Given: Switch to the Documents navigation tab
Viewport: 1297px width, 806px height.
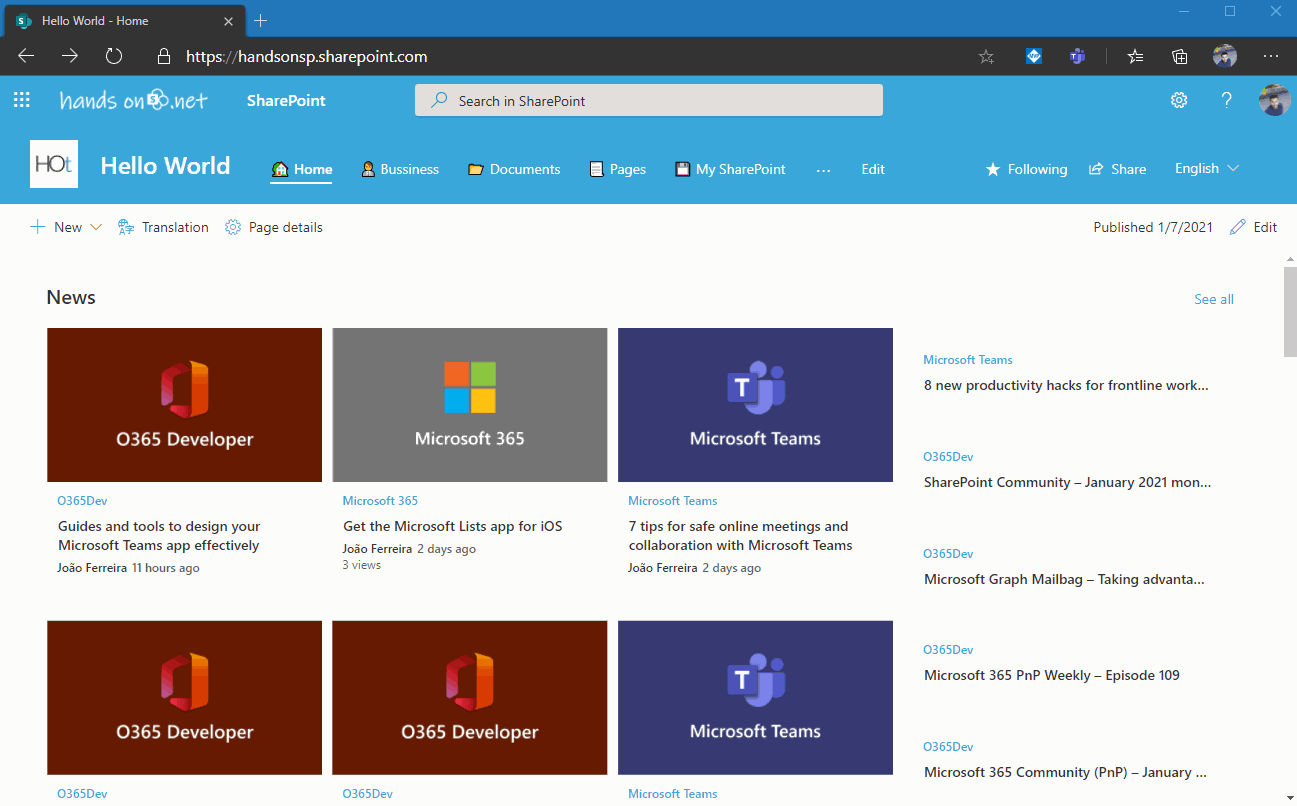Looking at the screenshot, I should pos(513,169).
